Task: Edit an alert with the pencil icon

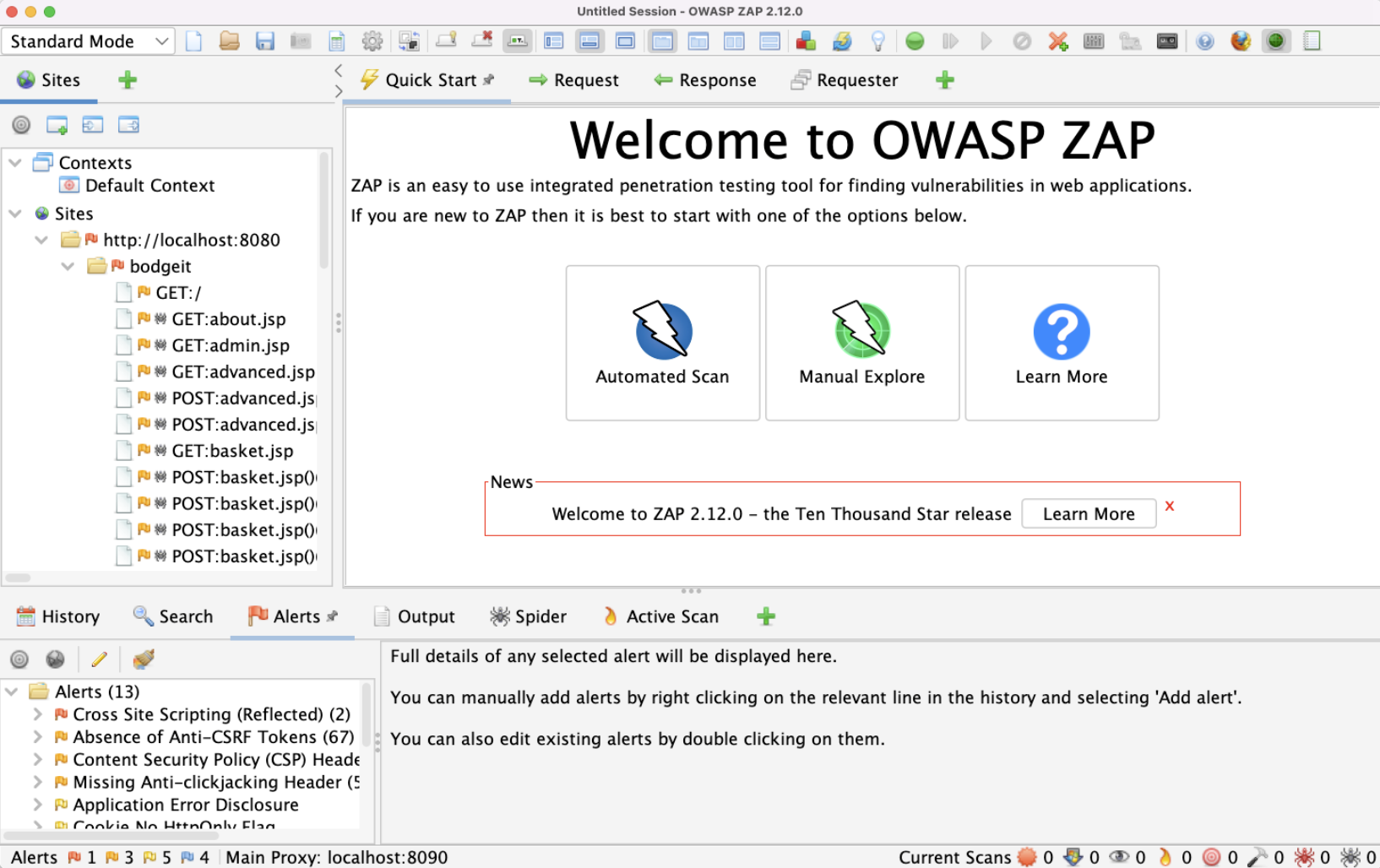Action: click(x=100, y=659)
